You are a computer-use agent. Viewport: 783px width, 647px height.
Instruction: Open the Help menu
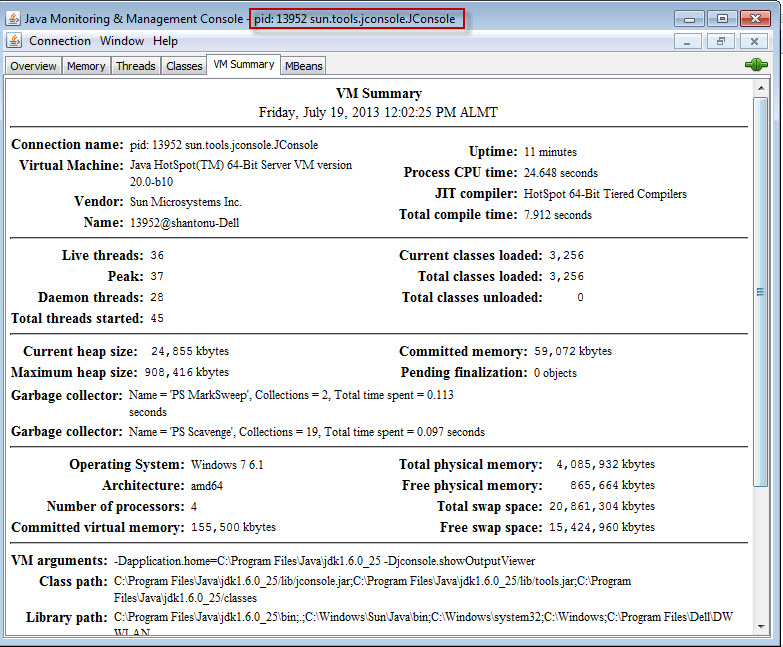tap(165, 41)
